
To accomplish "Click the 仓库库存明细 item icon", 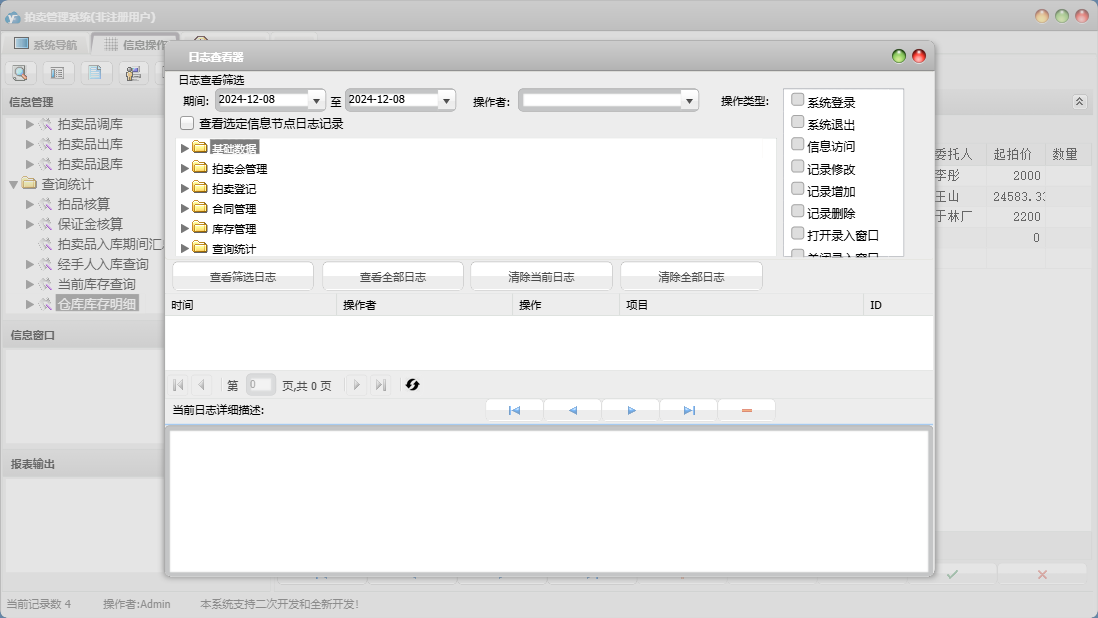I will pos(46,304).
